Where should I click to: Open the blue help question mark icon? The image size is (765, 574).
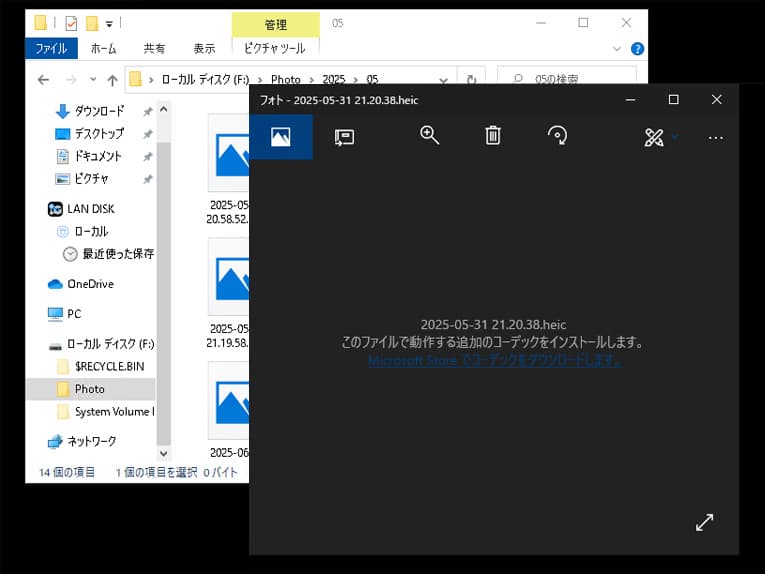(637, 49)
